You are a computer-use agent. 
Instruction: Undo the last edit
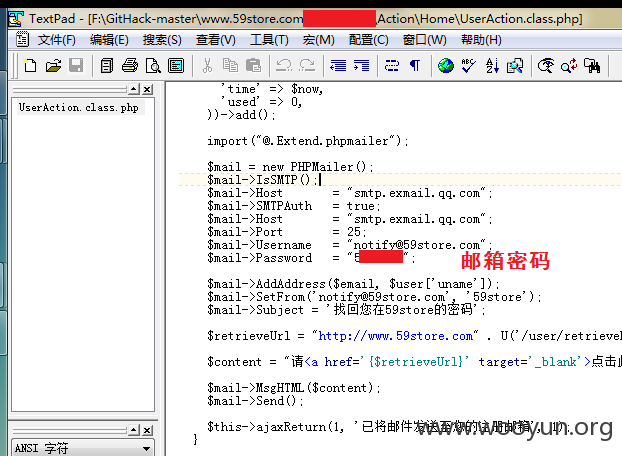tap(284, 65)
